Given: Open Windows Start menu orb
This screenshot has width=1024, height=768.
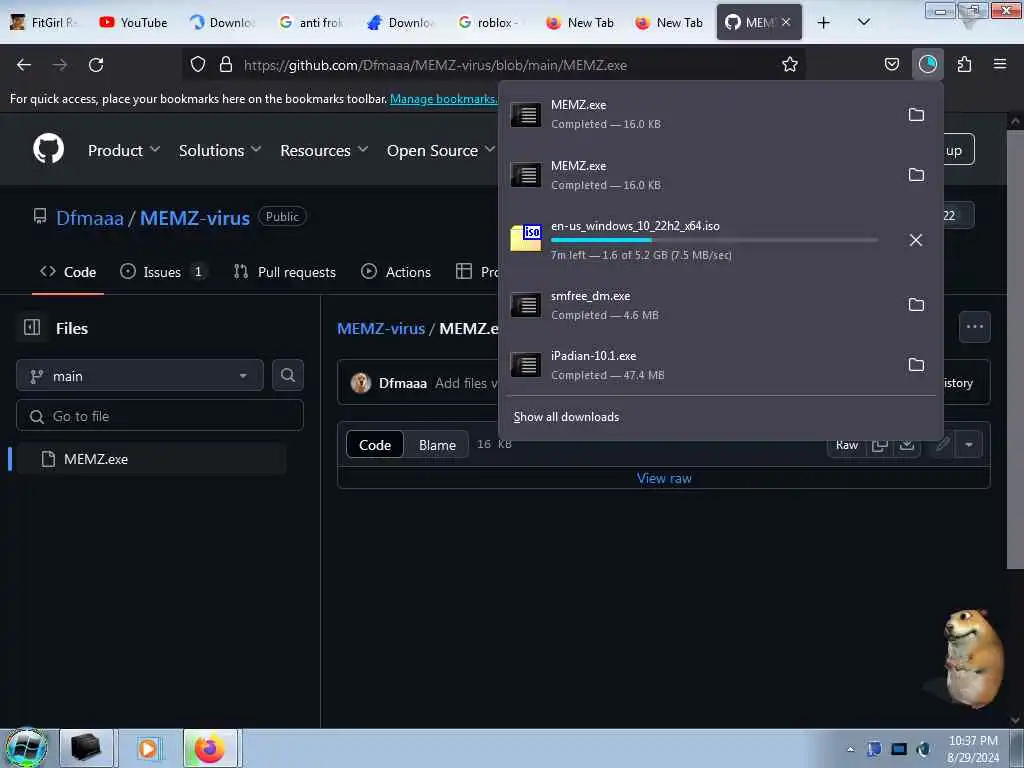Looking at the screenshot, I should pyautogui.click(x=27, y=748).
